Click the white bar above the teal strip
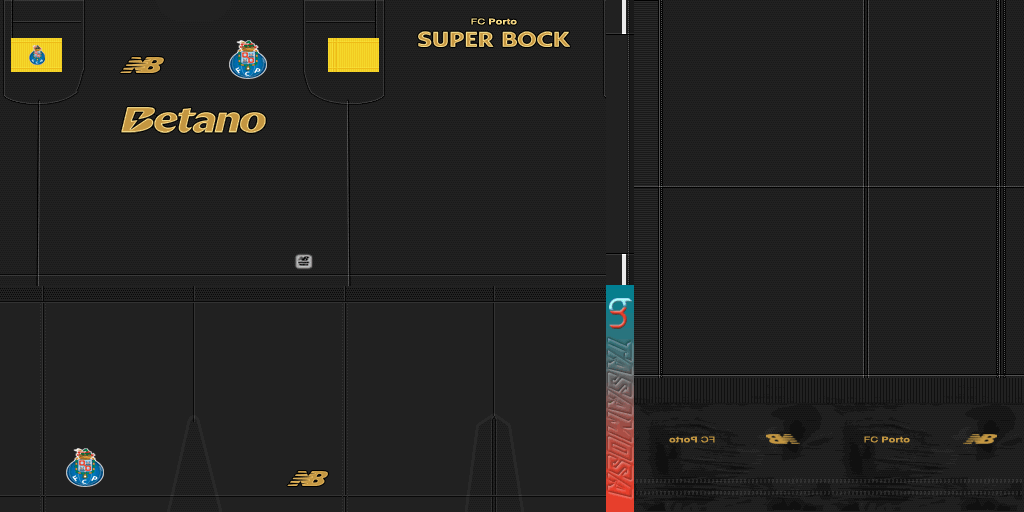This screenshot has width=1024, height=512. [x=624, y=269]
